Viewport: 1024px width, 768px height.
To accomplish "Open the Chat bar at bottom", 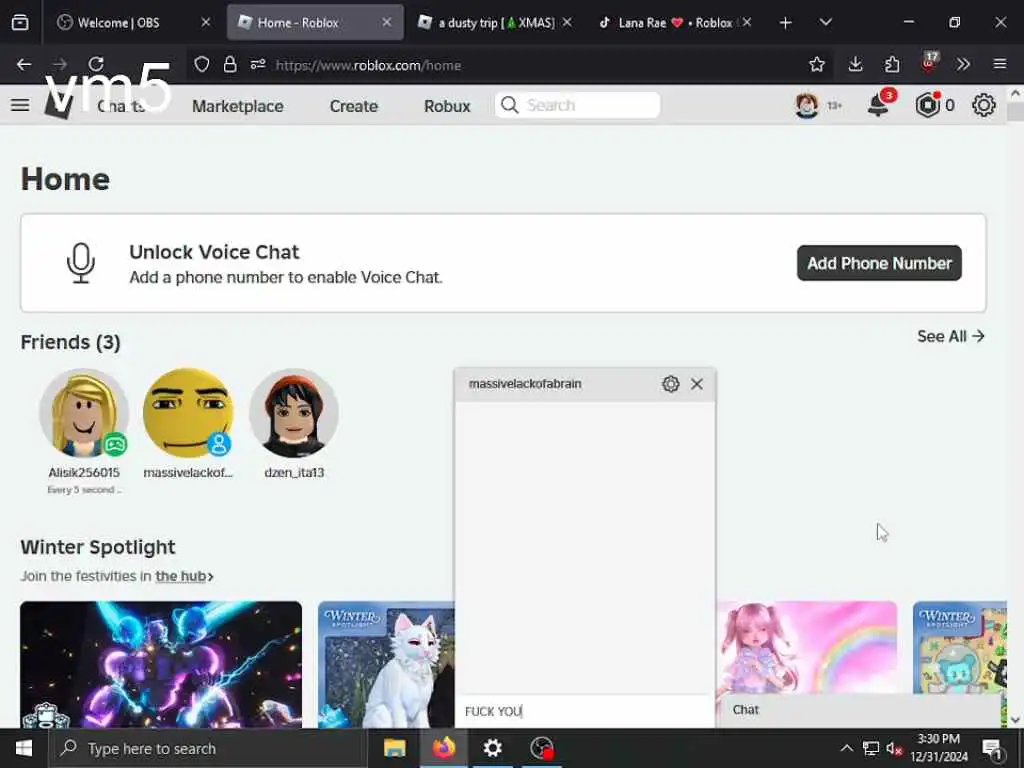I will (861, 711).
